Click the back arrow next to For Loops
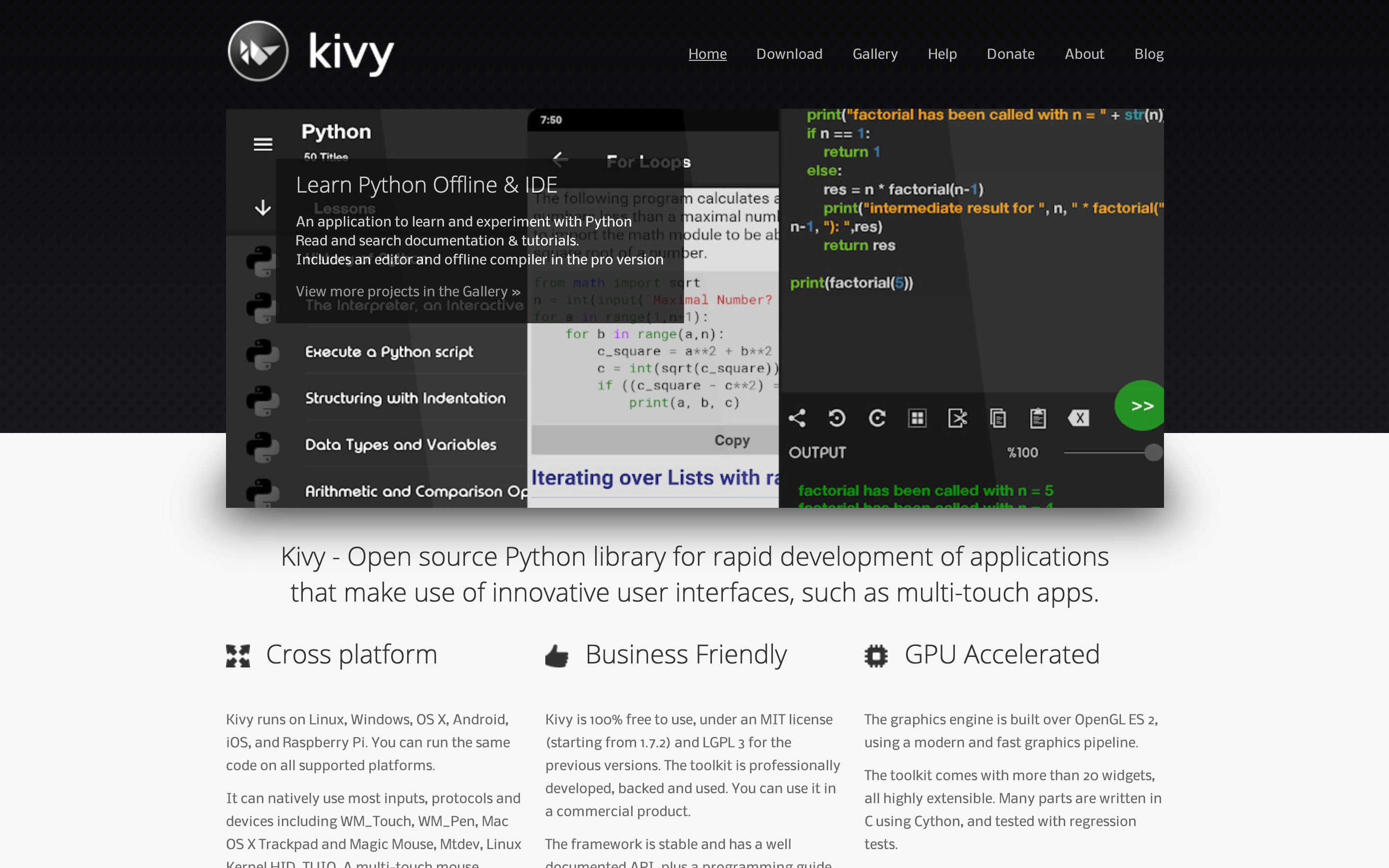This screenshot has width=1389, height=868. point(560,159)
